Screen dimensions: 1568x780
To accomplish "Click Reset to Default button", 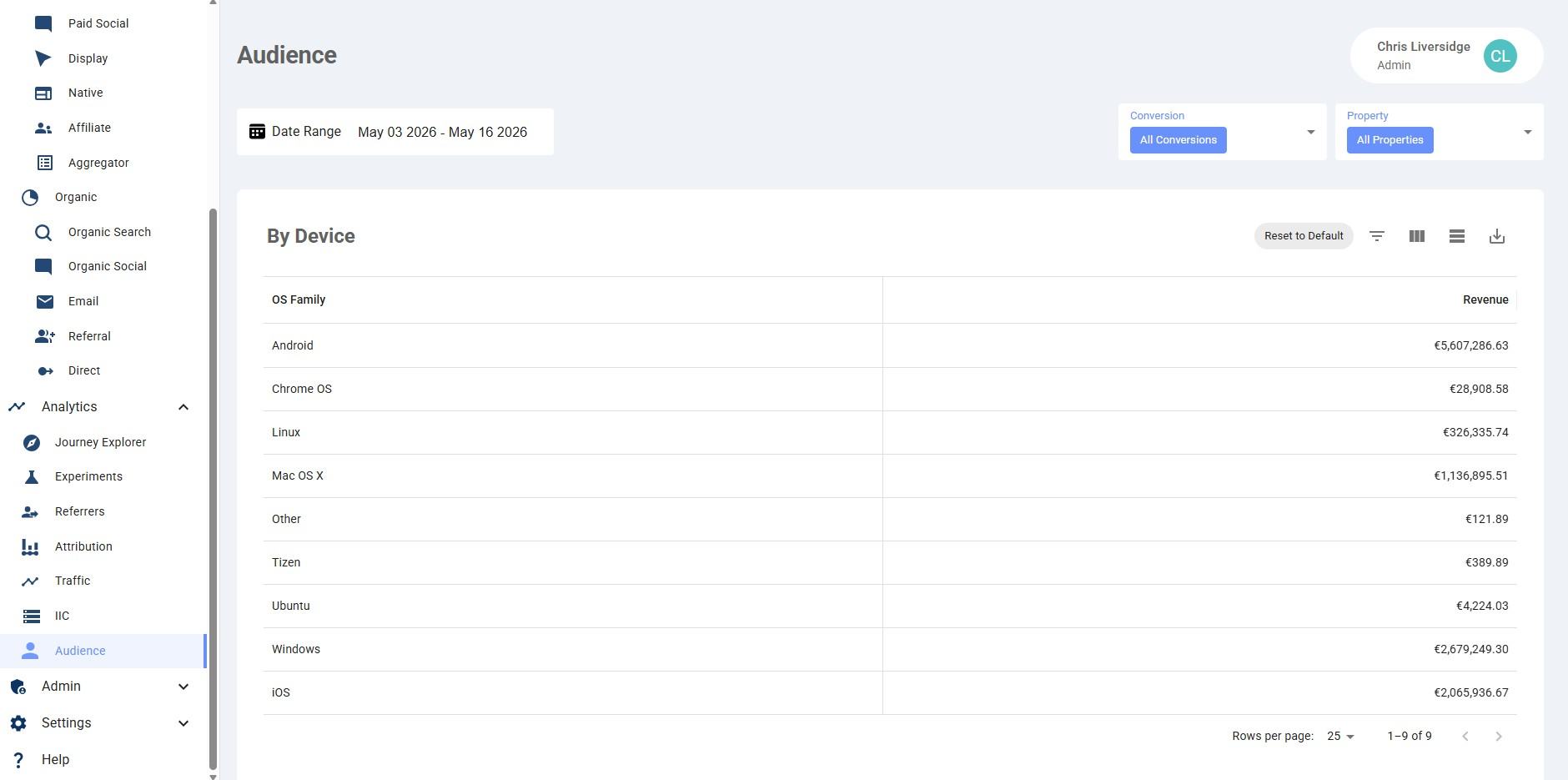I will tap(1304, 236).
